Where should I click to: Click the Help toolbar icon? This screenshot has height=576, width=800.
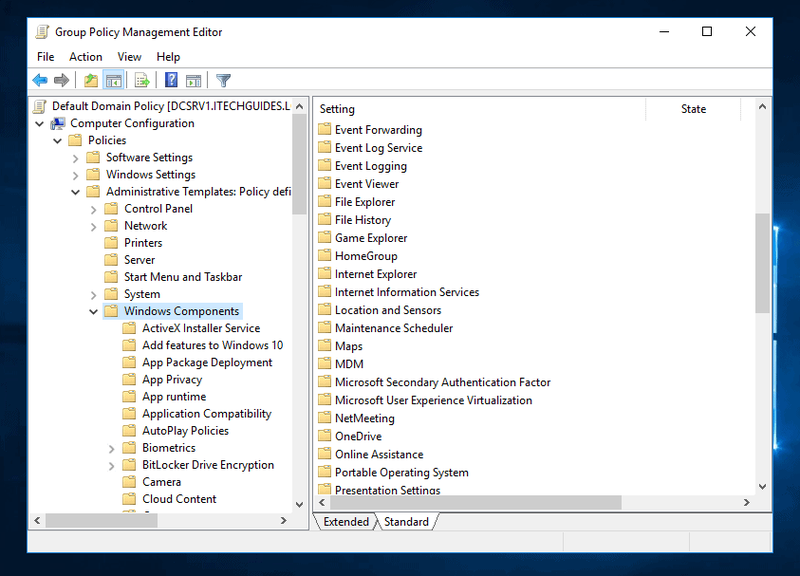(171, 80)
